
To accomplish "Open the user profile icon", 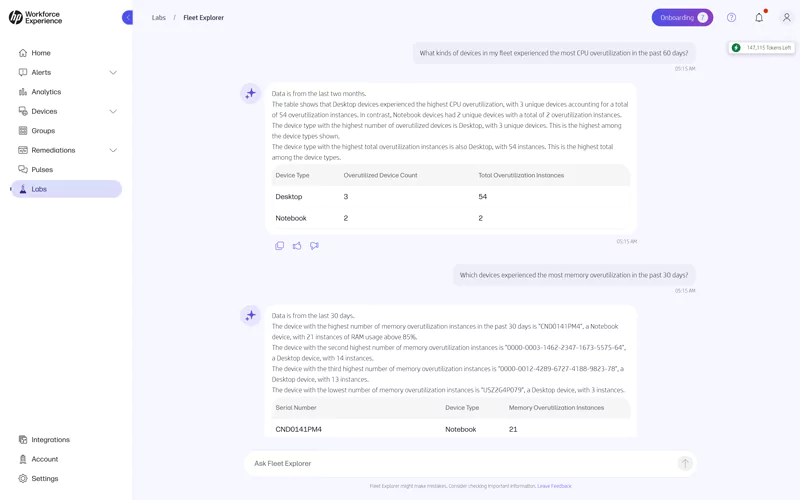I will [x=786, y=17].
